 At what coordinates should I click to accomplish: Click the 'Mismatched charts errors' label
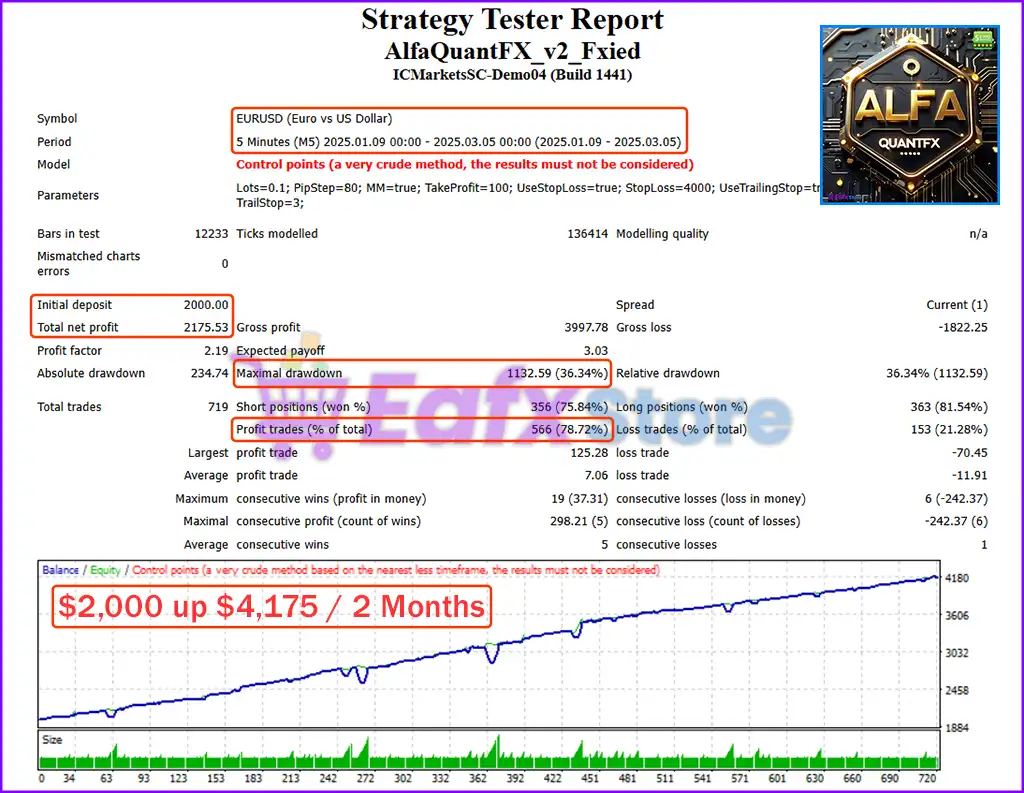88,263
